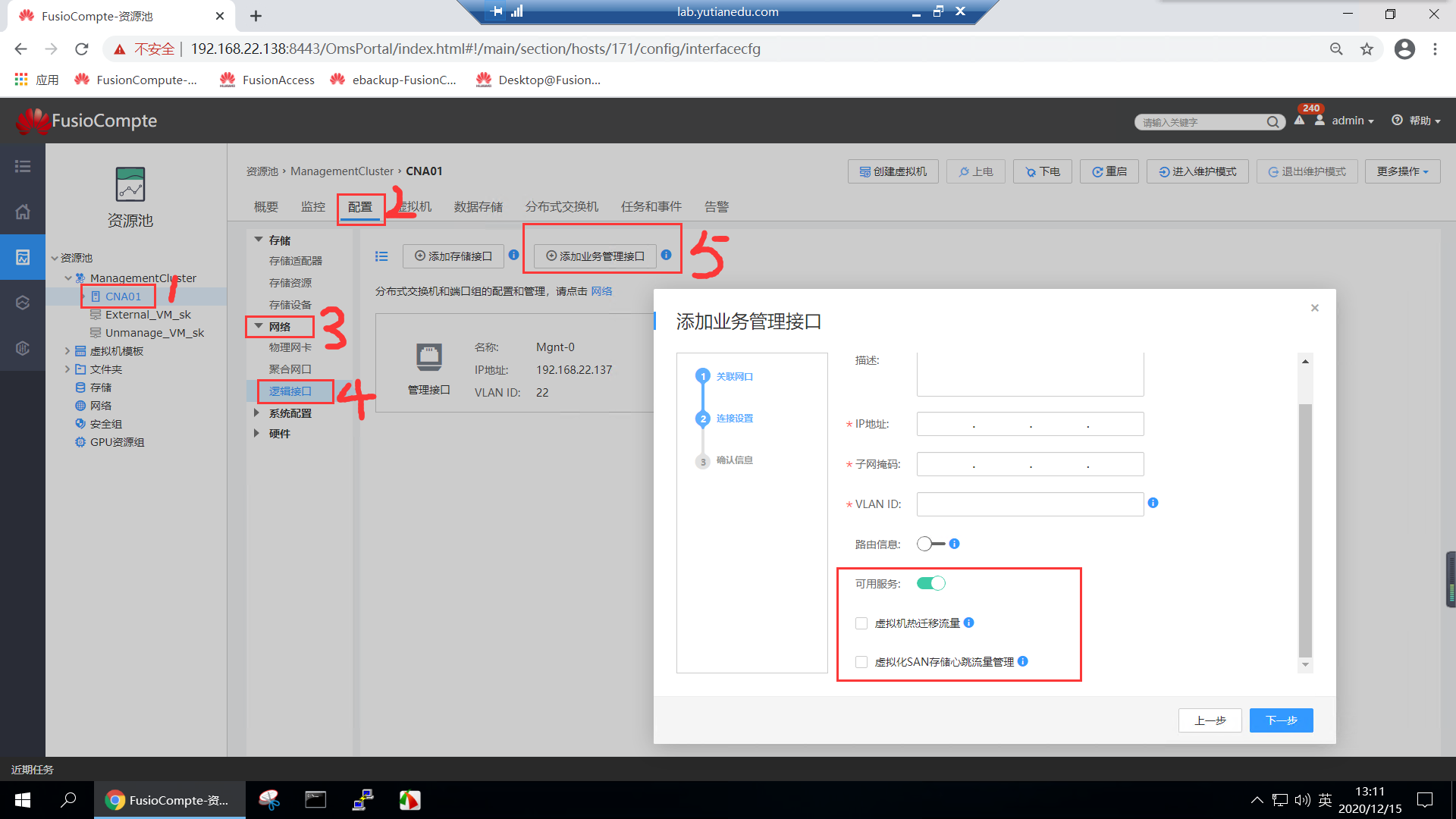This screenshot has width=1456, height=819.
Task: Click the search magnifier in keyword box
Action: click(x=1272, y=122)
